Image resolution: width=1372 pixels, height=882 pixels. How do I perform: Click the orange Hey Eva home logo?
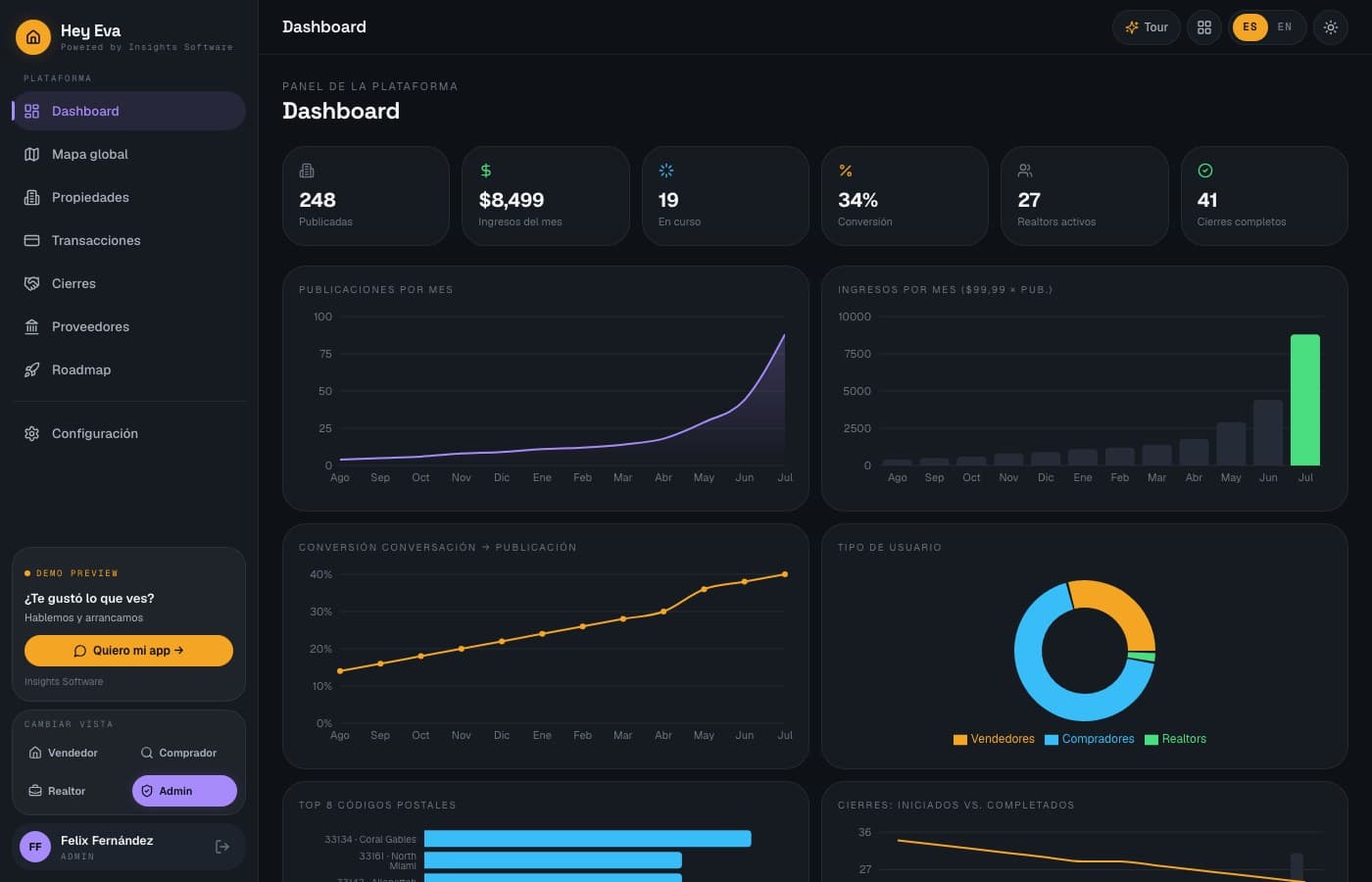33,37
